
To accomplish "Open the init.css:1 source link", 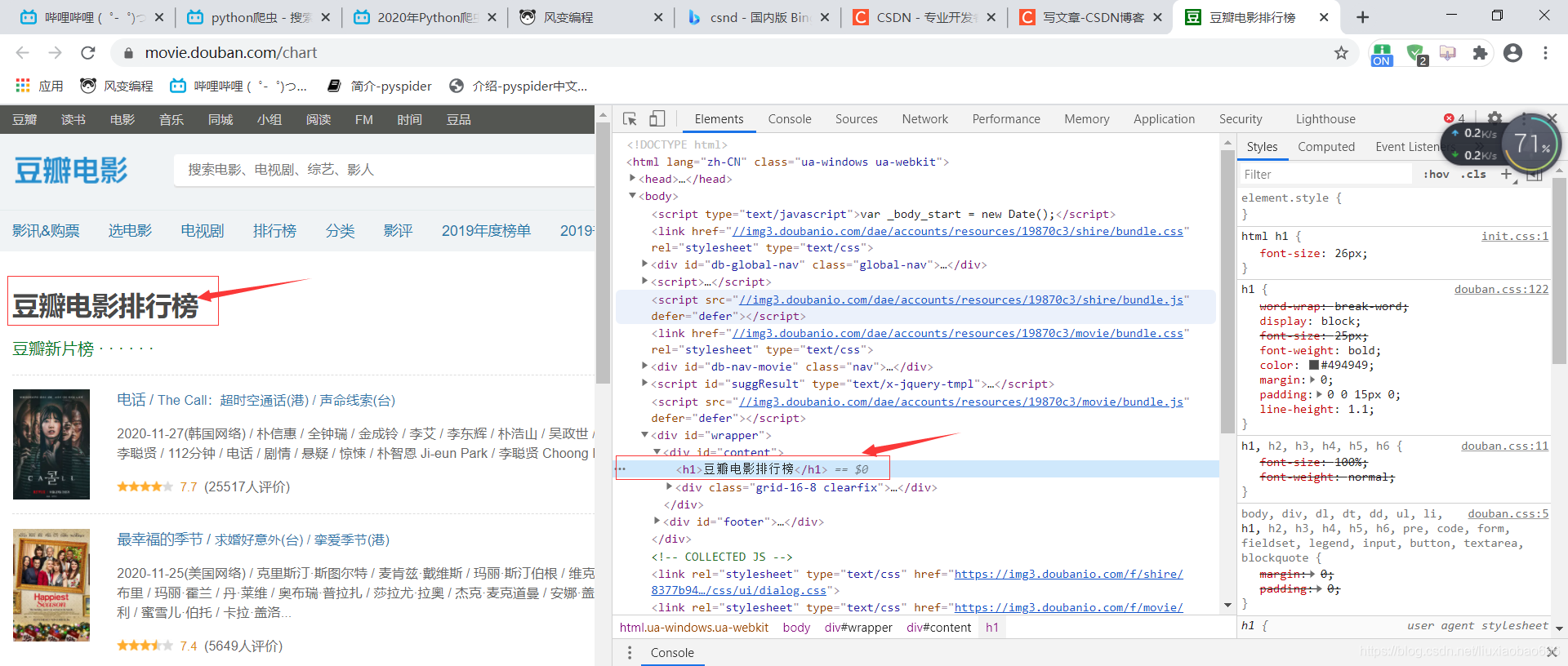I will point(1515,236).
